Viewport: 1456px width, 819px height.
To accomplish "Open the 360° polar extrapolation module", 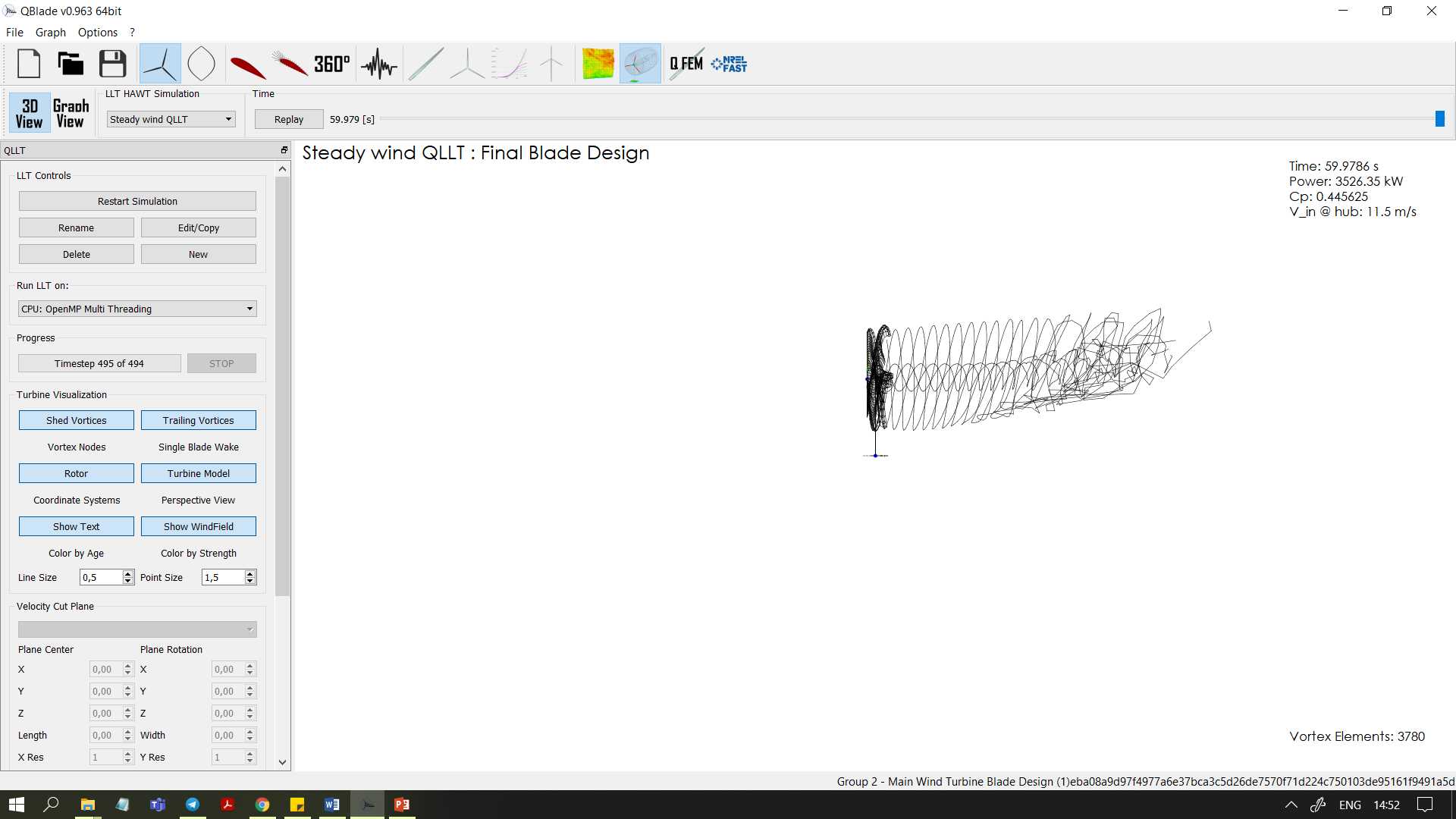I will pos(332,64).
